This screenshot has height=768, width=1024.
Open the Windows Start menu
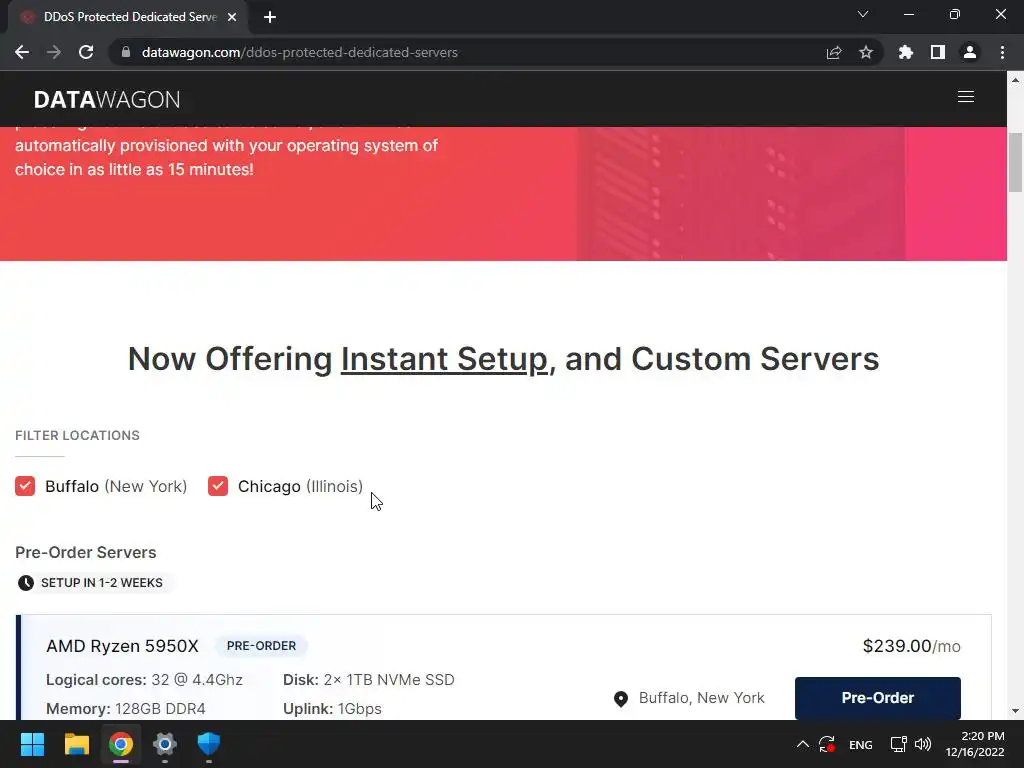(32, 744)
